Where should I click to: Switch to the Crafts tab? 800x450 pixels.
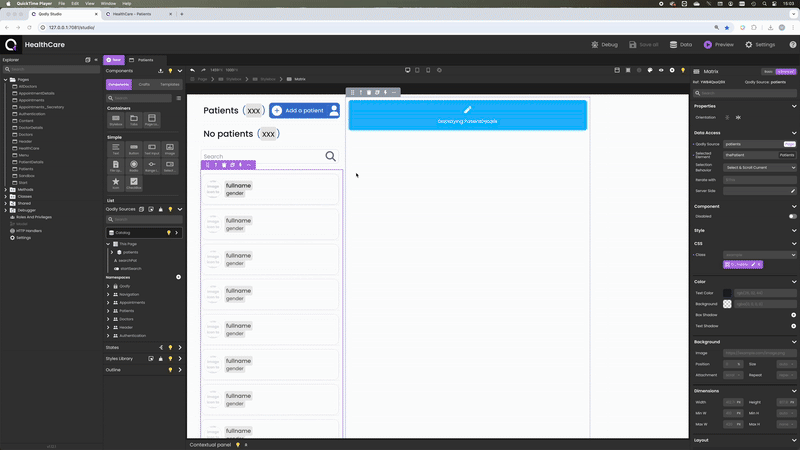(x=144, y=85)
